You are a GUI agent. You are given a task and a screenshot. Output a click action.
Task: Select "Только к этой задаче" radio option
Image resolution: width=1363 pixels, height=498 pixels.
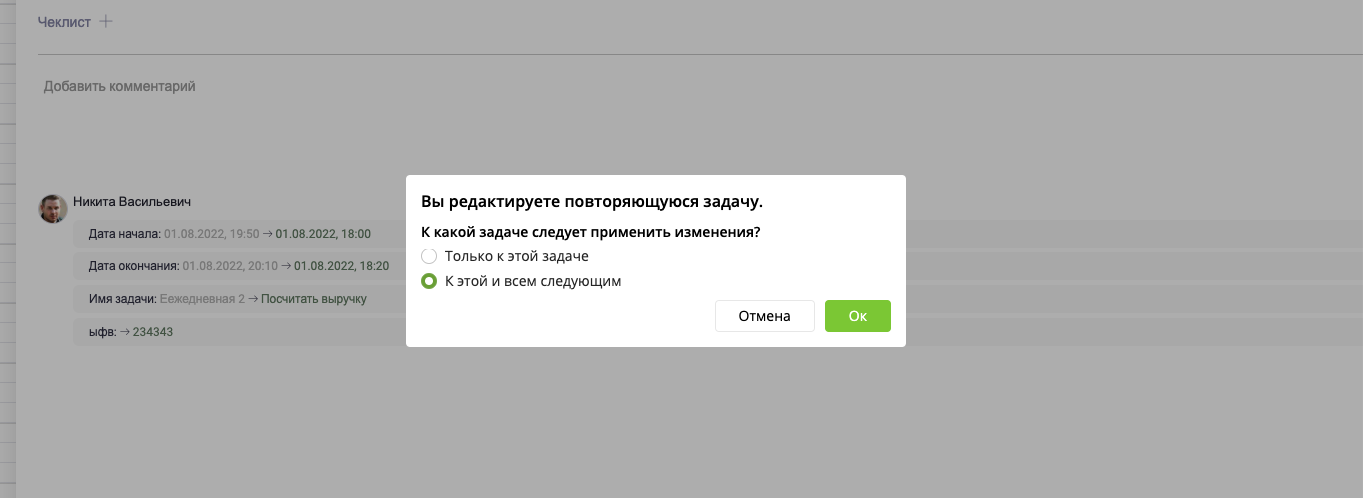429,256
